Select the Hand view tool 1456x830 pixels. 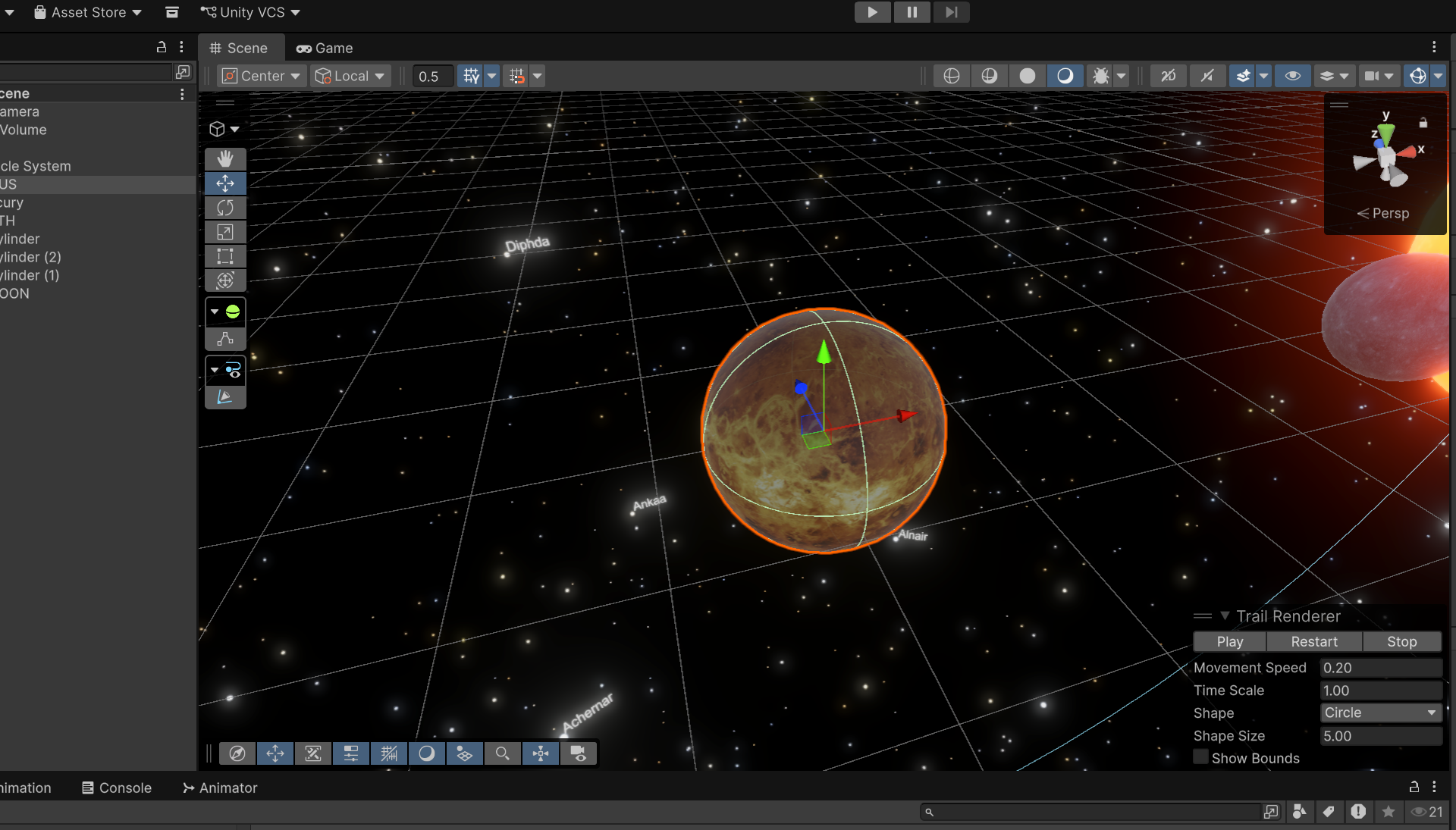225,158
